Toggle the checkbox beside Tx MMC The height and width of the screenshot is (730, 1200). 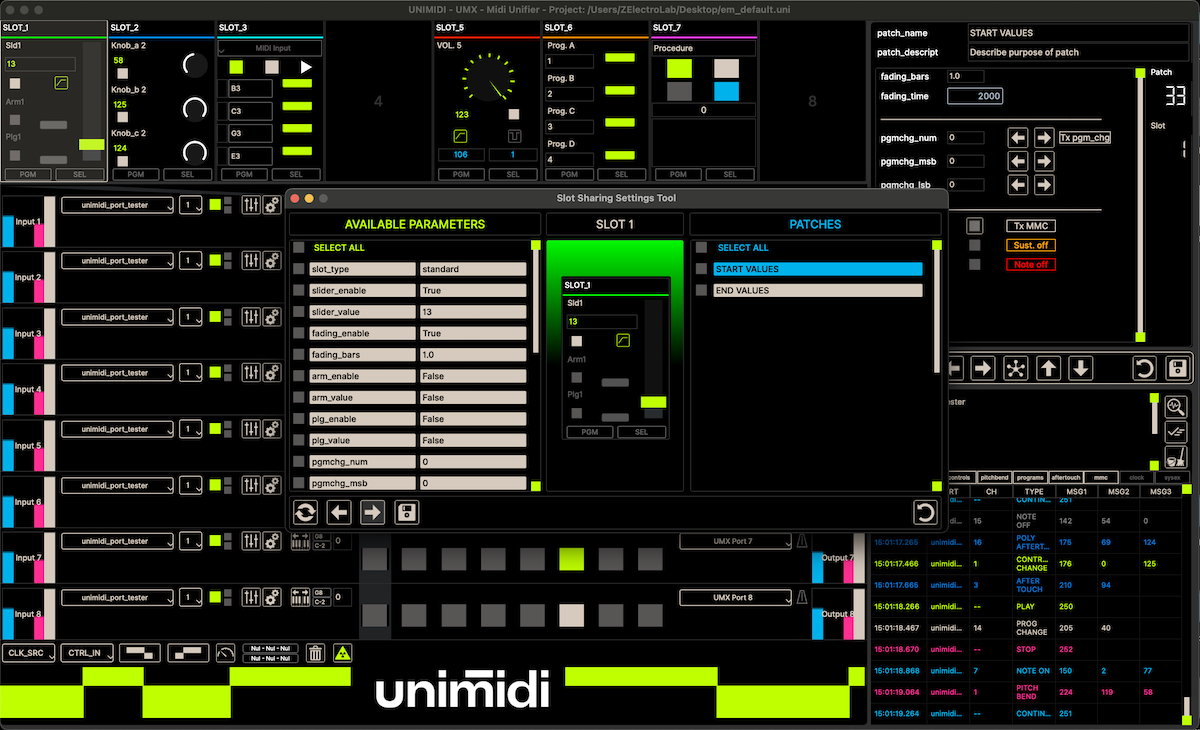click(975, 226)
